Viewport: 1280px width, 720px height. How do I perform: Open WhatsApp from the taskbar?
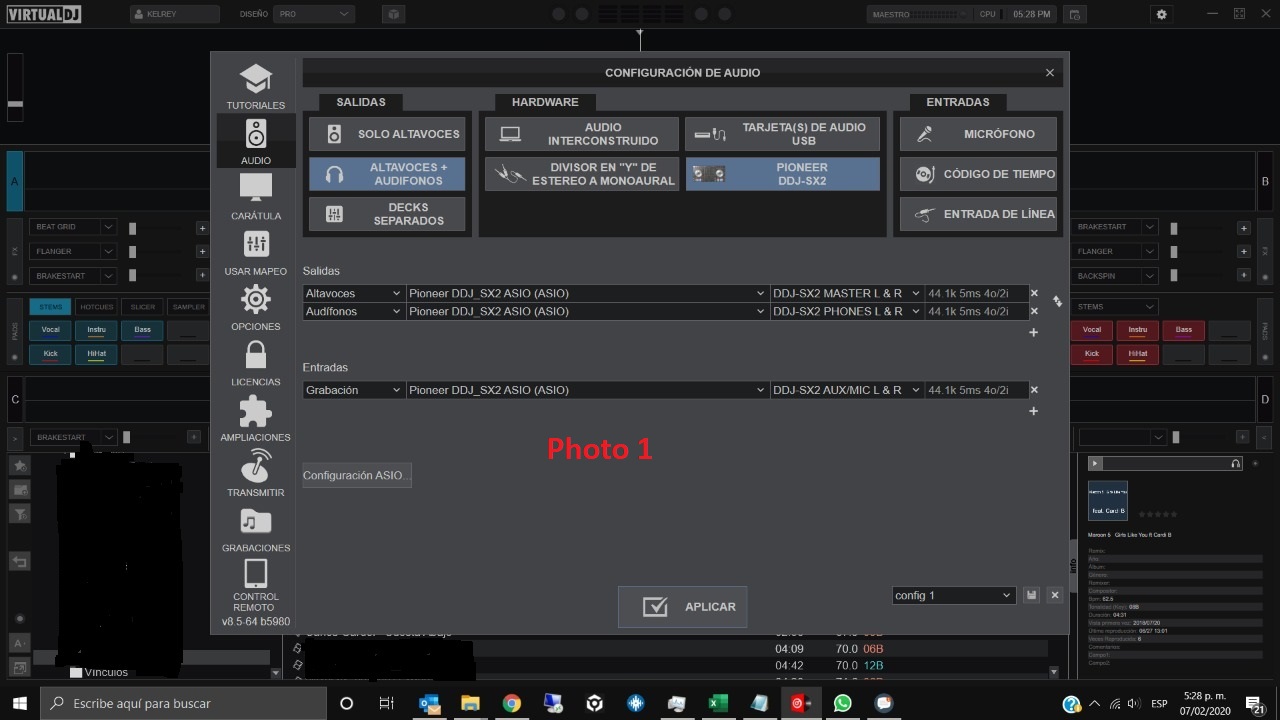pyautogui.click(x=842, y=703)
